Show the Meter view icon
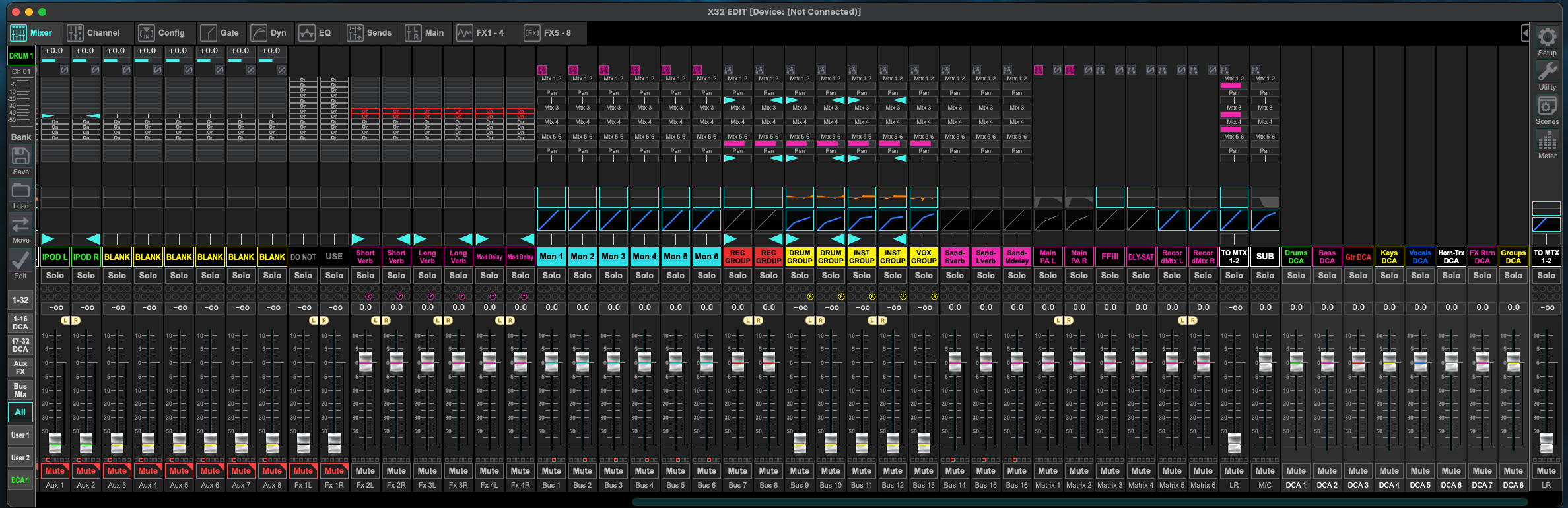This screenshot has width=1568, height=508. (1547, 140)
